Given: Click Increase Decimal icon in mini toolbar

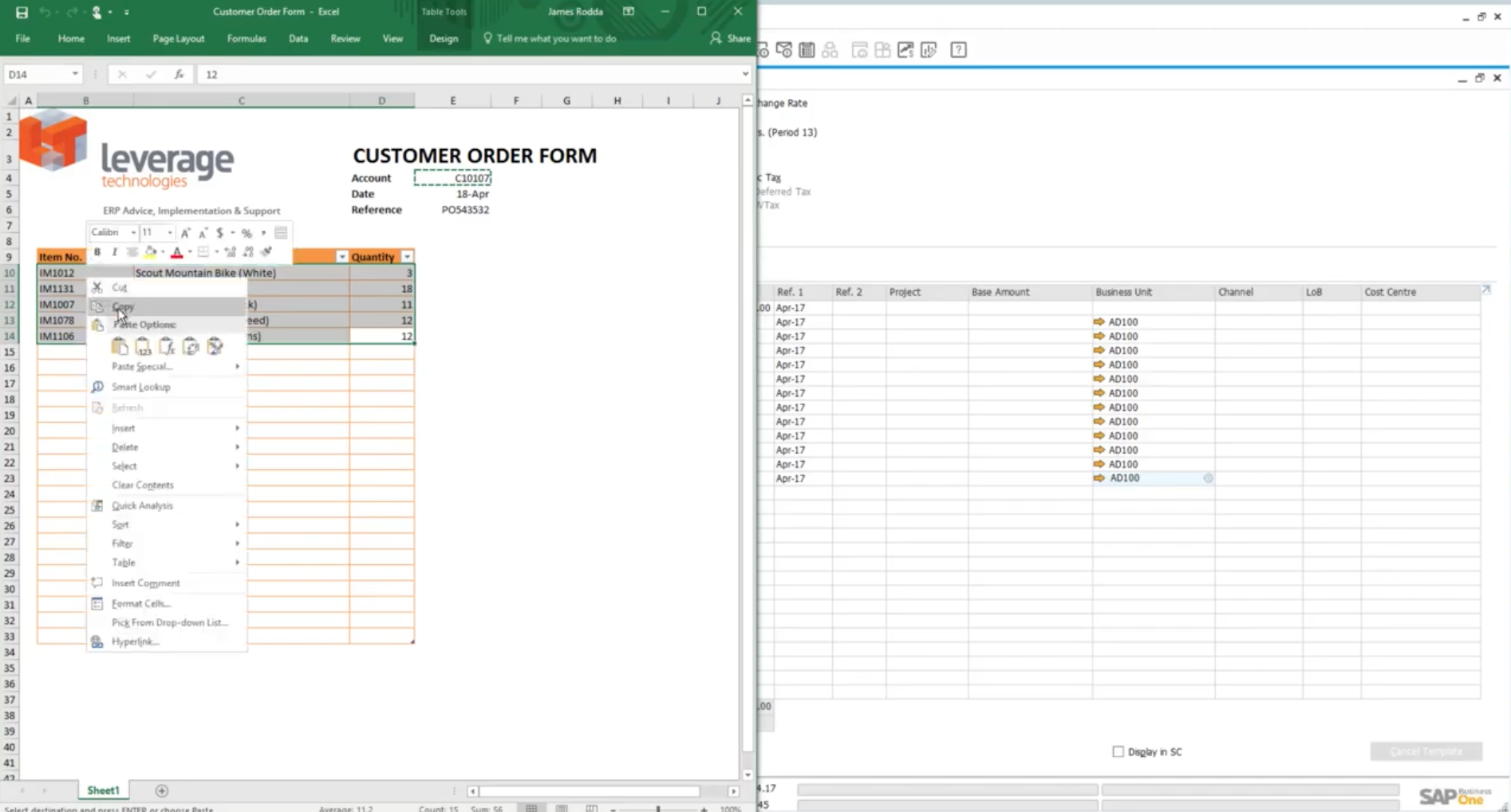Looking at the screenshot, I should point(231,252).
